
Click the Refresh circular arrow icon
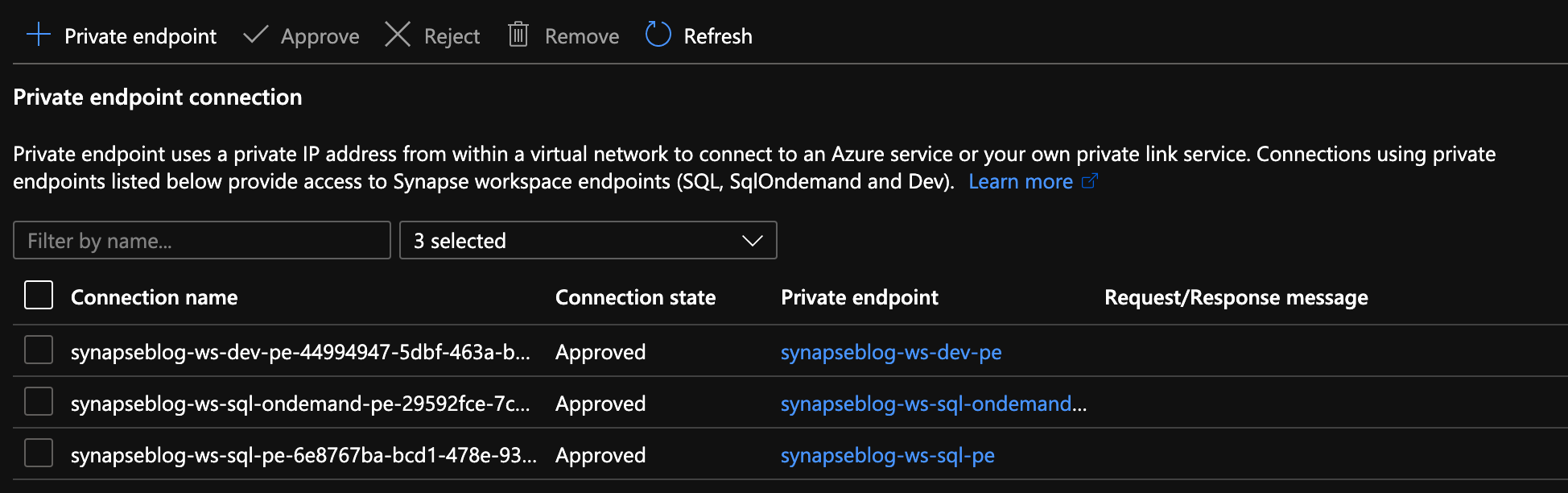658,35
